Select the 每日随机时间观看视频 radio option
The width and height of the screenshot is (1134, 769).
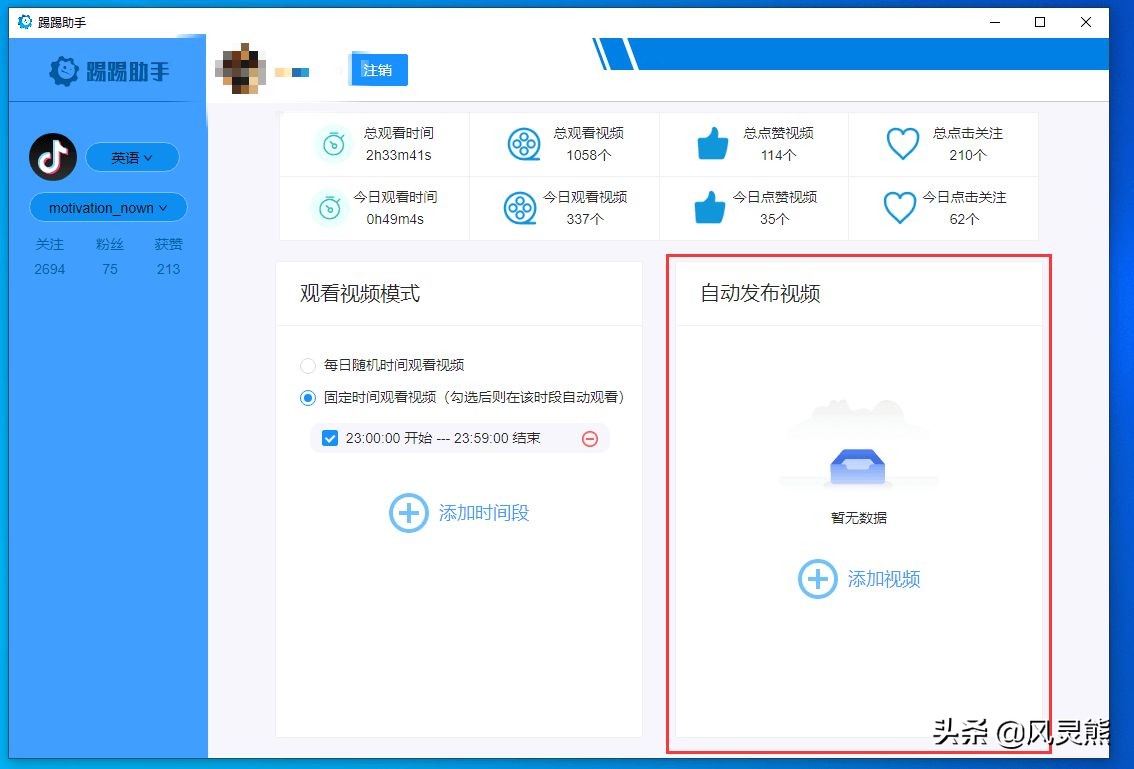308,365
